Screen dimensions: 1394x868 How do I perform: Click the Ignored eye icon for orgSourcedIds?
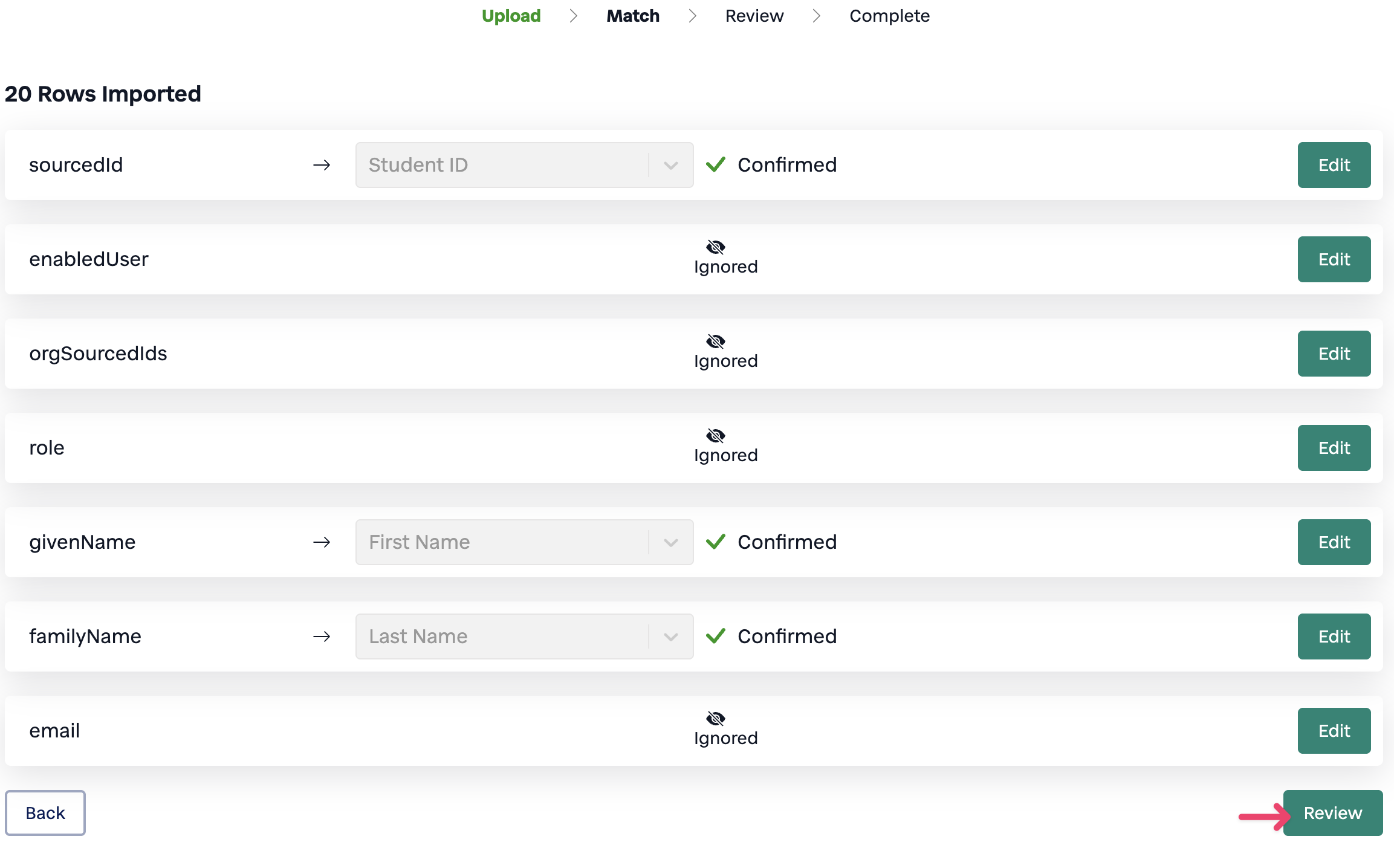click(x=715, y=341)
